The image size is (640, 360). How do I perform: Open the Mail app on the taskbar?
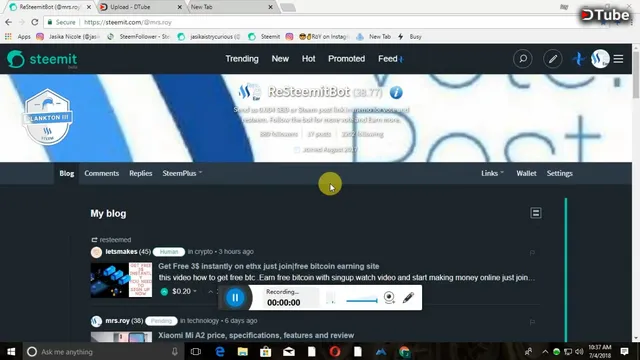pos(289,351)
